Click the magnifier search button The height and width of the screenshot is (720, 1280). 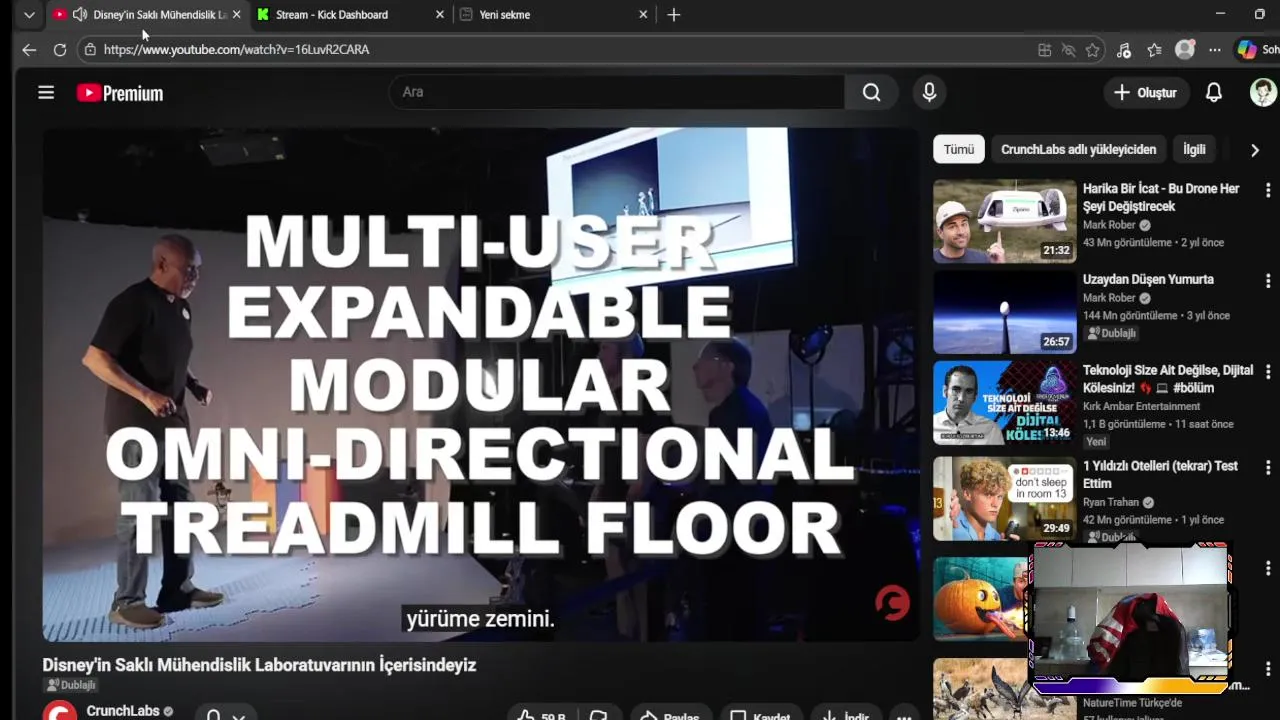[x=872, y=92]
